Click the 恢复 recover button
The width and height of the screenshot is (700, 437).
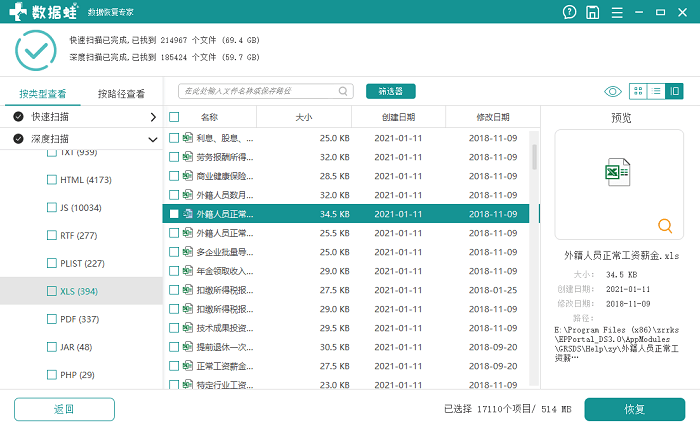click(x=634, y=409)
